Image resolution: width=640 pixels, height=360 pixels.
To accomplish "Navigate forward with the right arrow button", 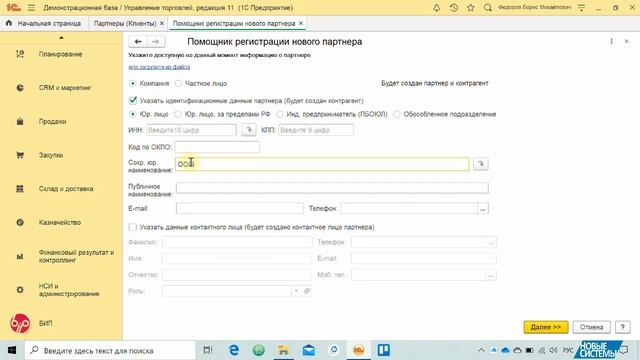I will coord(156,42).
